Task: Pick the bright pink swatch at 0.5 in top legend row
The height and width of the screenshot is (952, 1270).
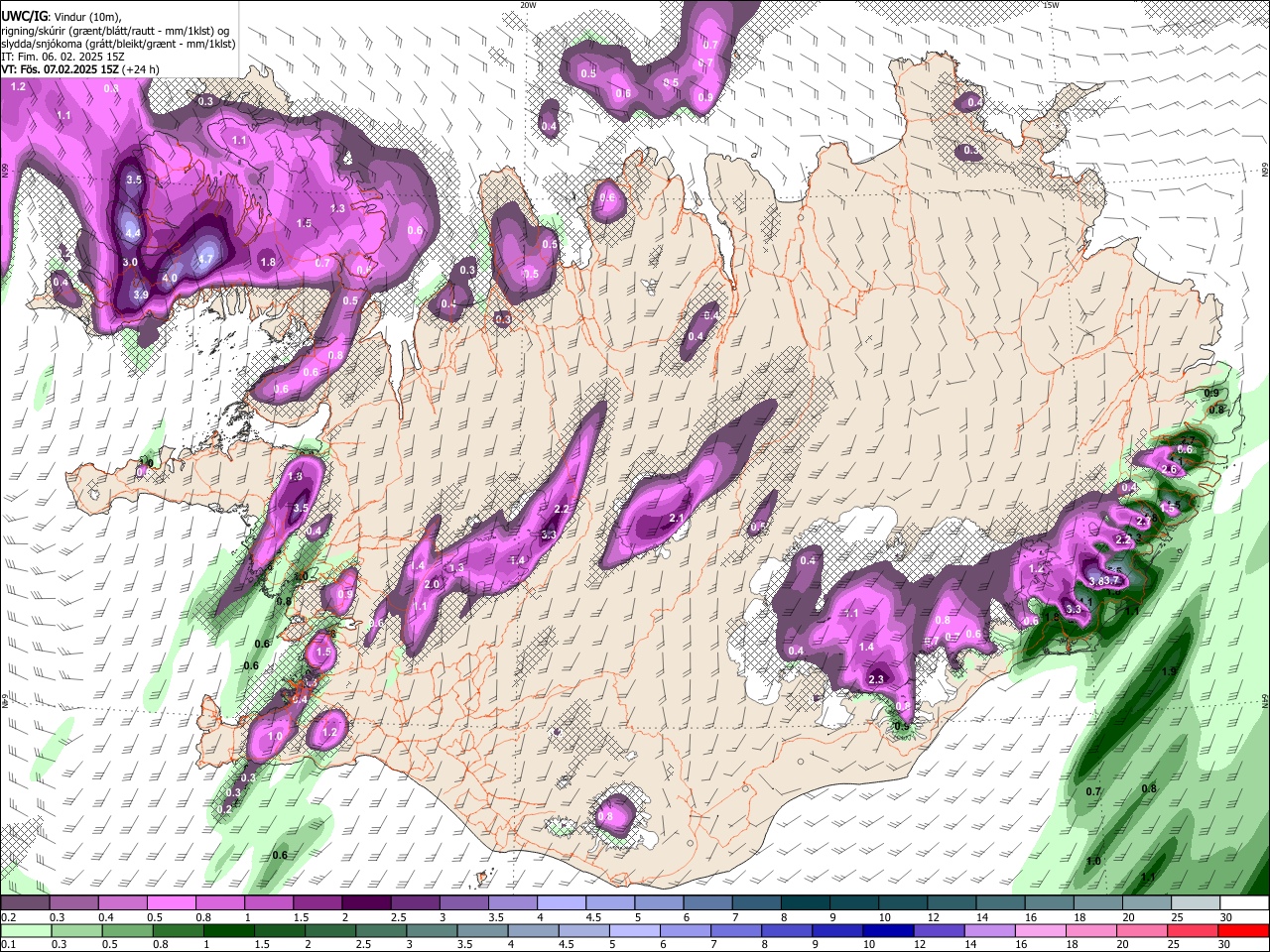Action: pos(171,903)
